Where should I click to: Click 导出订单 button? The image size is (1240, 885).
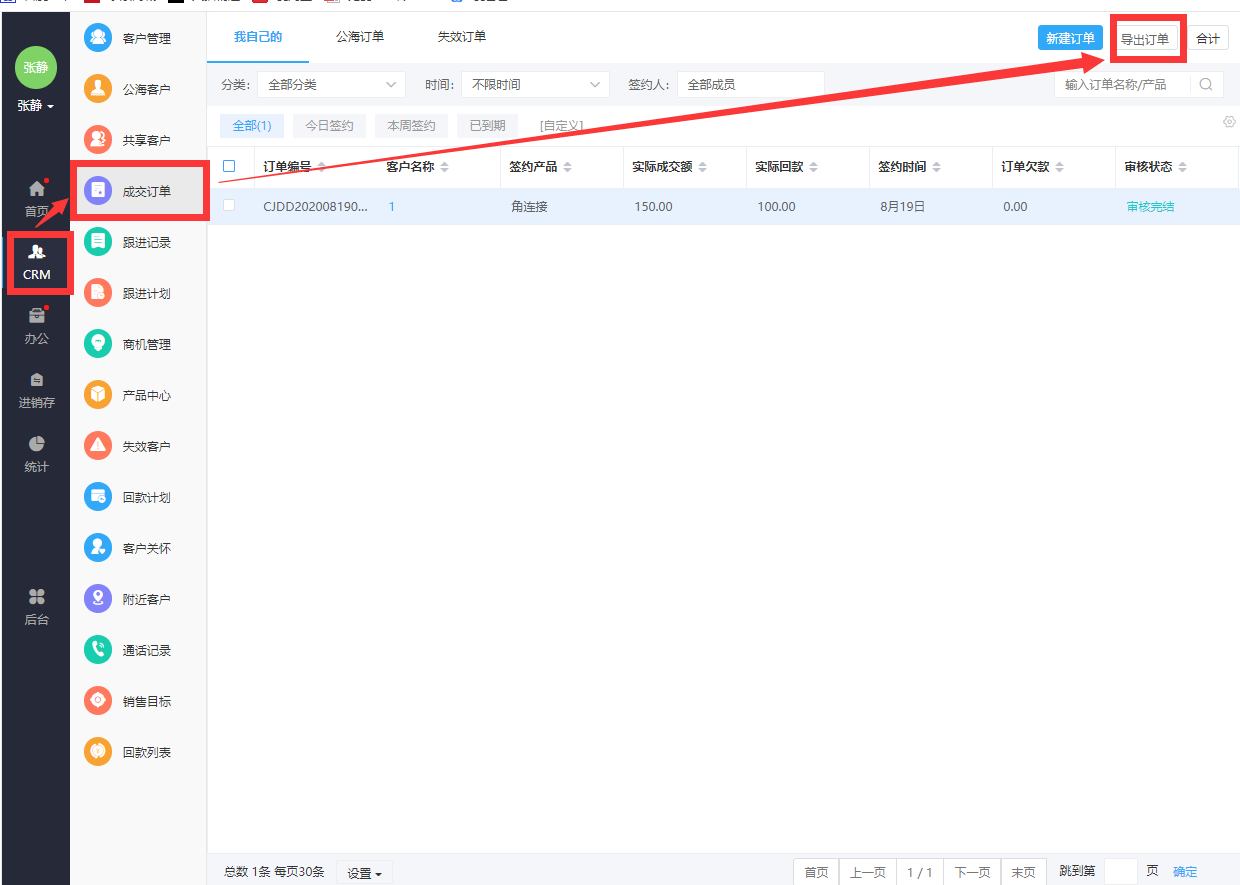pyautogui.click(x=1145, y=39)
